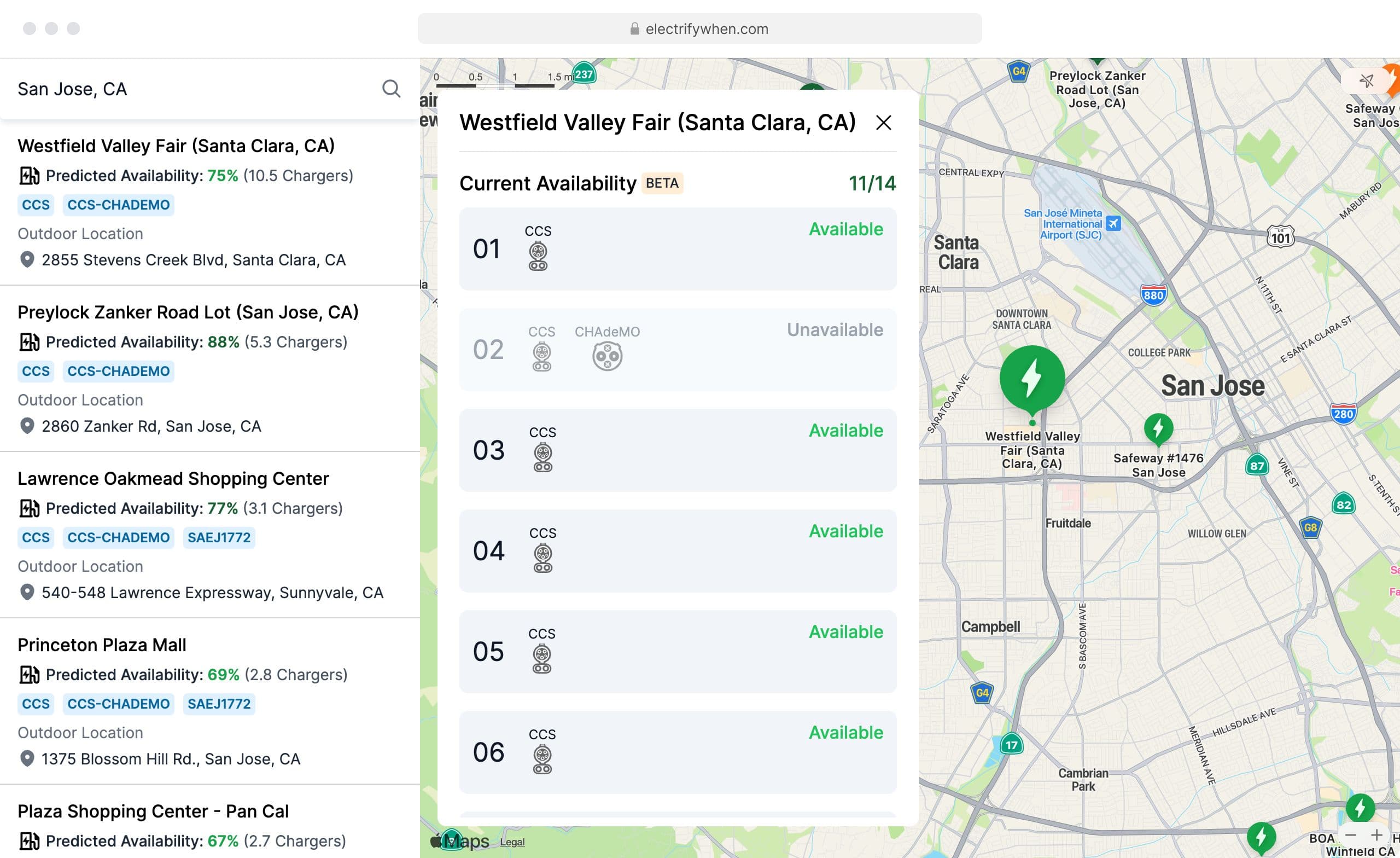This screenshot has width=1400, height=858.
Task: Click 2855 Stevens Creek Blvd address text
Action: (x=193, y=260)
